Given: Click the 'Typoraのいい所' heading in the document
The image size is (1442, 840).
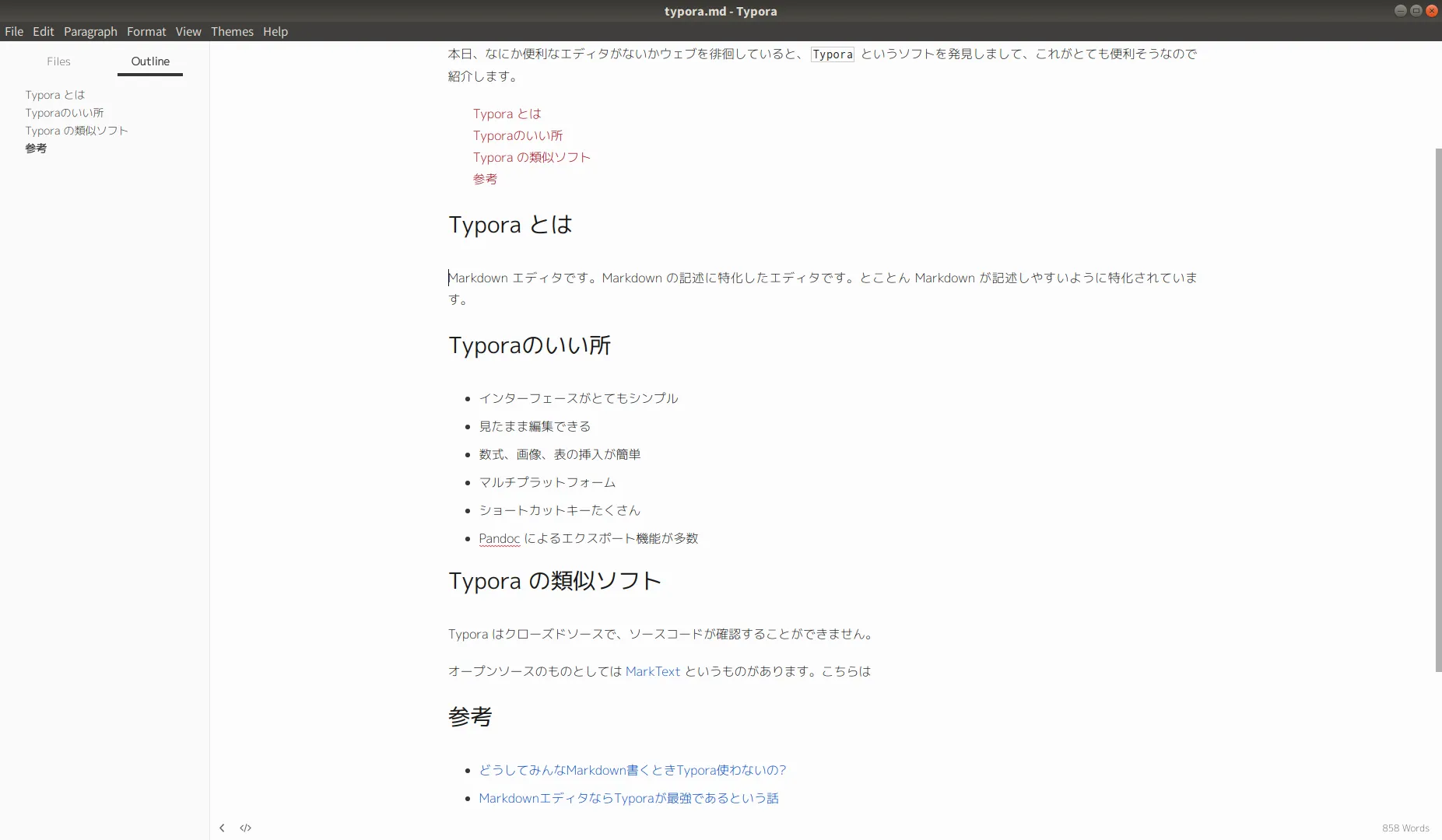Looking at the screenshot, I should click(x=529, y=345).
